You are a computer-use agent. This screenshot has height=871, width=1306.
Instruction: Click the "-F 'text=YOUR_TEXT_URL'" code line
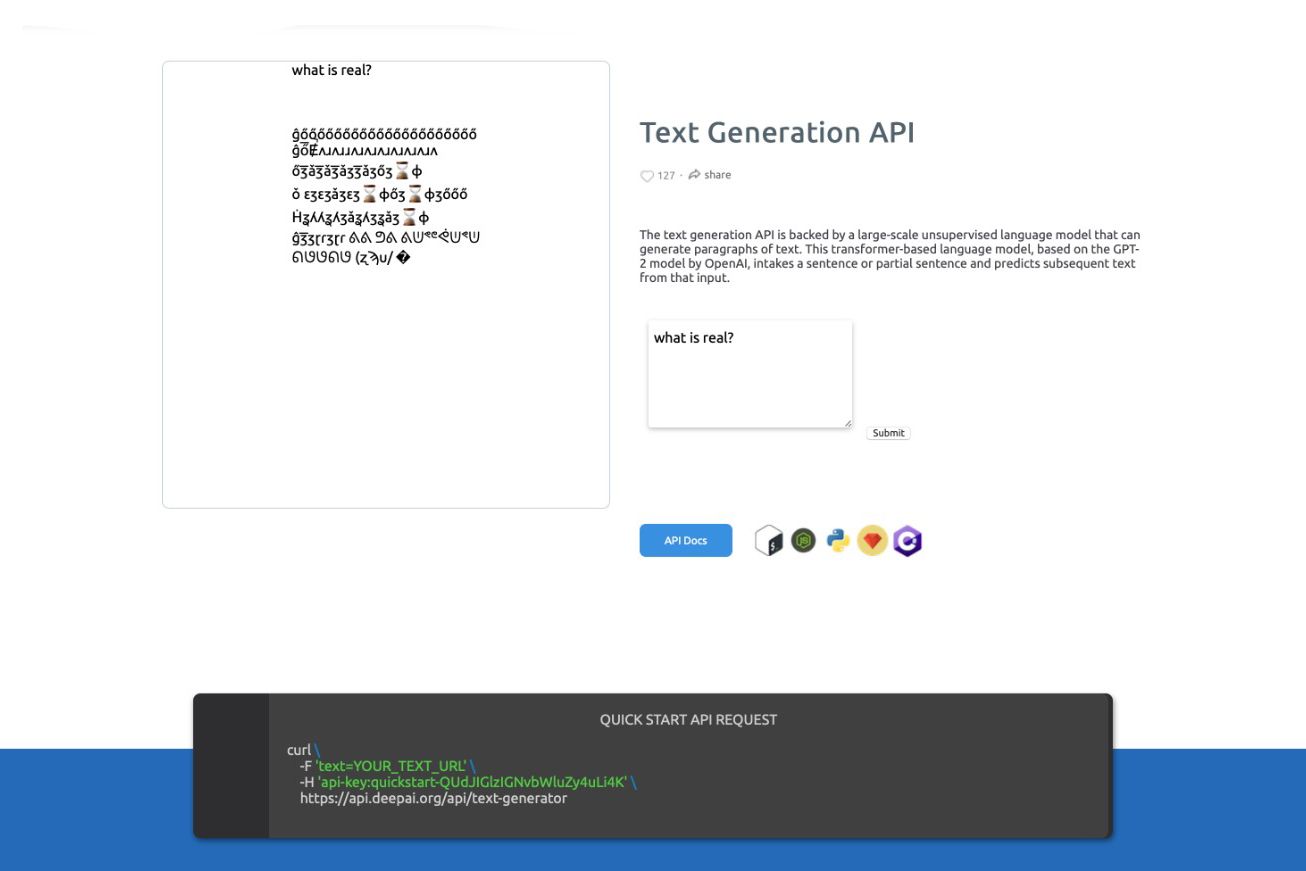383,766
